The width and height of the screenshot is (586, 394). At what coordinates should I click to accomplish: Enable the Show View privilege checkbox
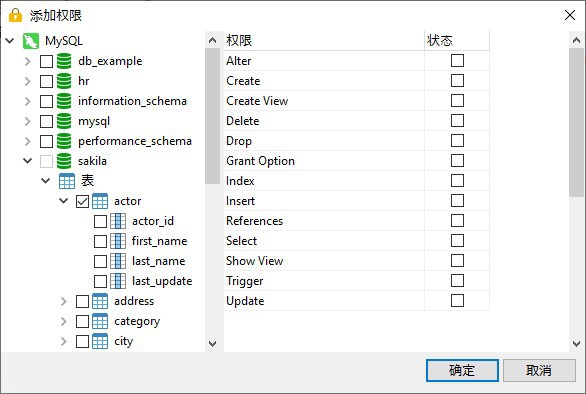457,261
